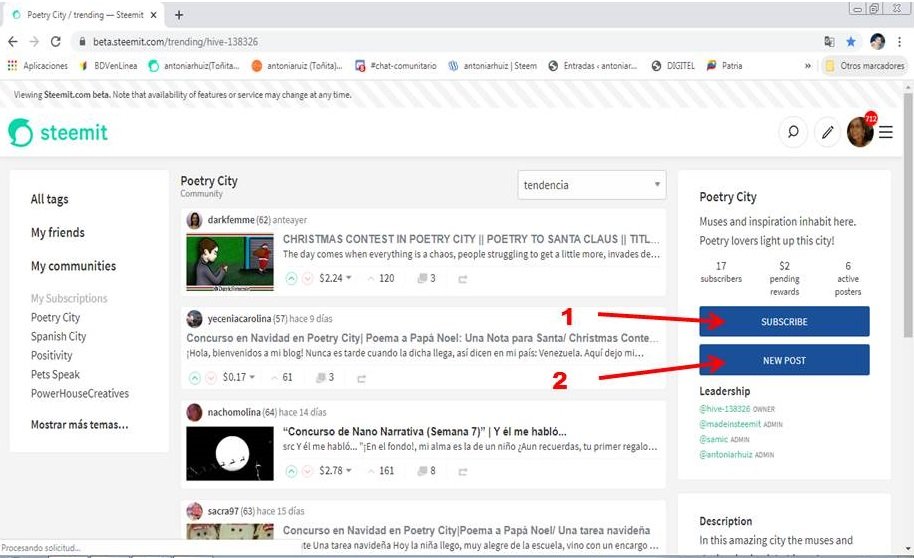Resteem the yeceniacarolina post
This screenshot has width=914, height=558.
[x=361, y=378]
